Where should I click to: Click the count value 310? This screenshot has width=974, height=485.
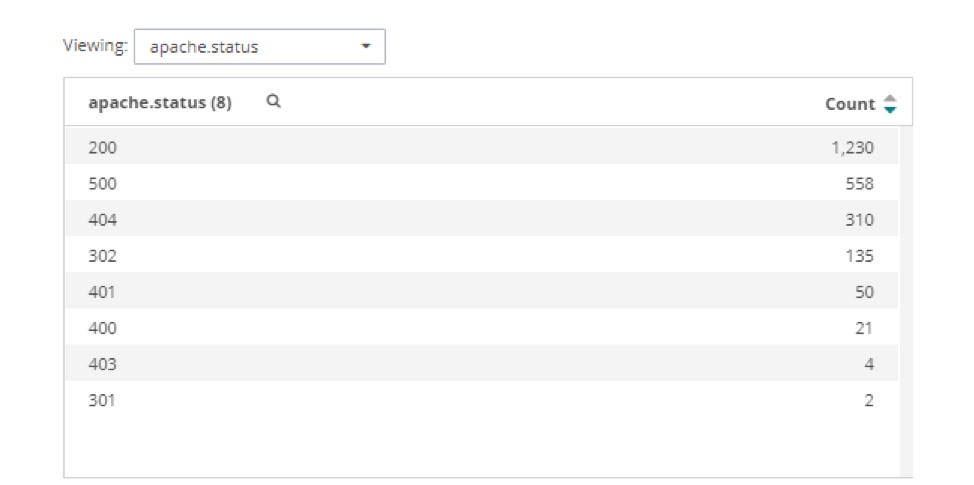859,219
